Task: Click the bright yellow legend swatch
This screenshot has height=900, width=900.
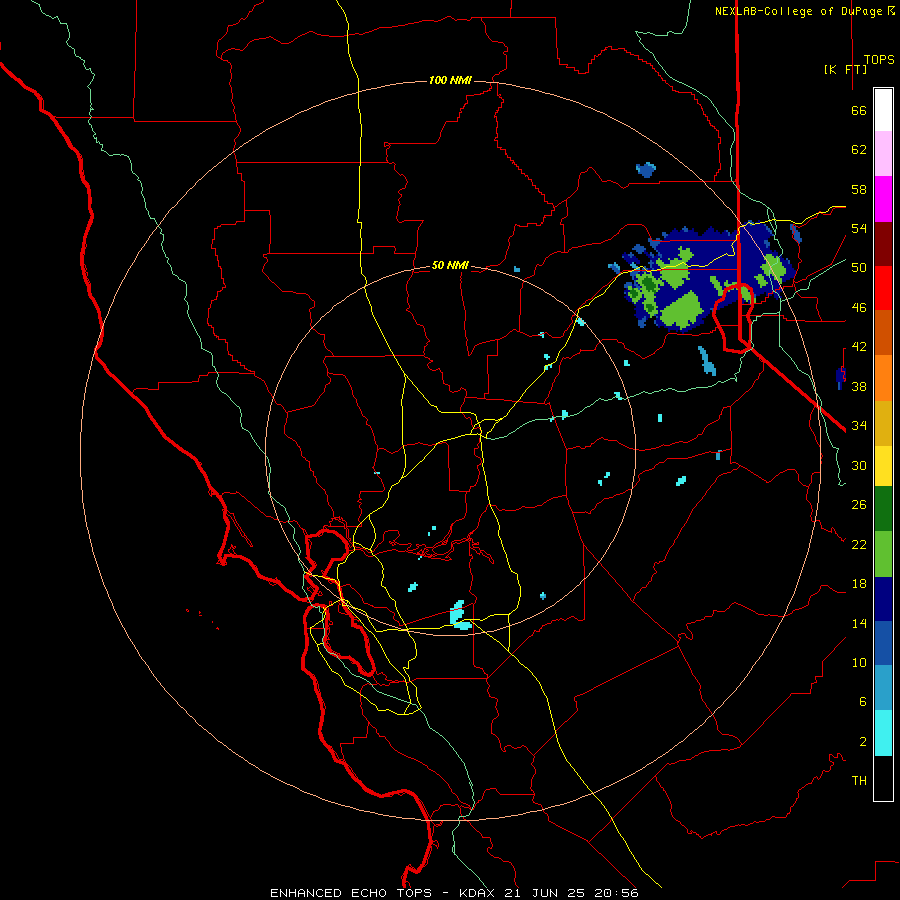Action: 883,465
